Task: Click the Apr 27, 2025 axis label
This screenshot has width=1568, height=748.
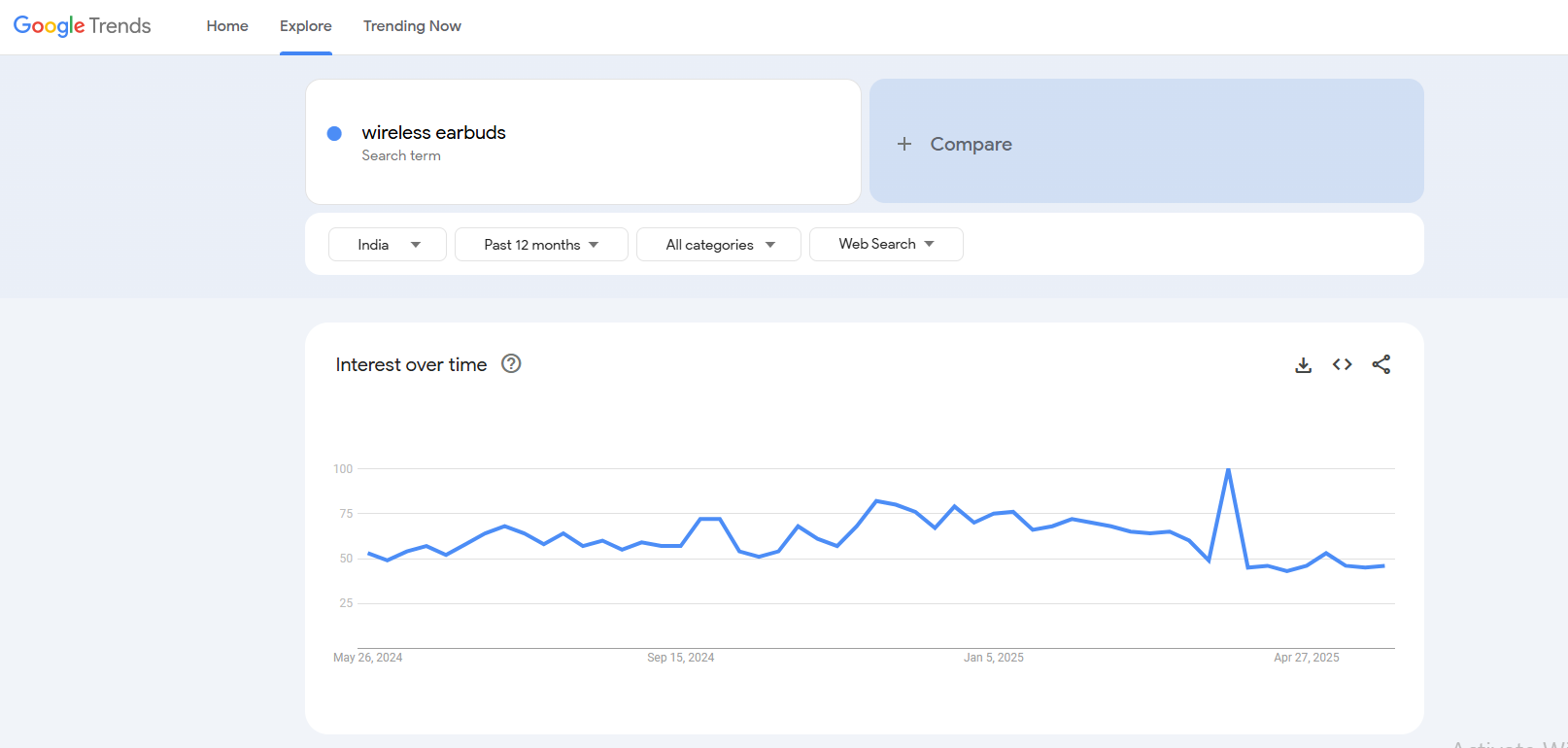Action: coord(1306,658)
